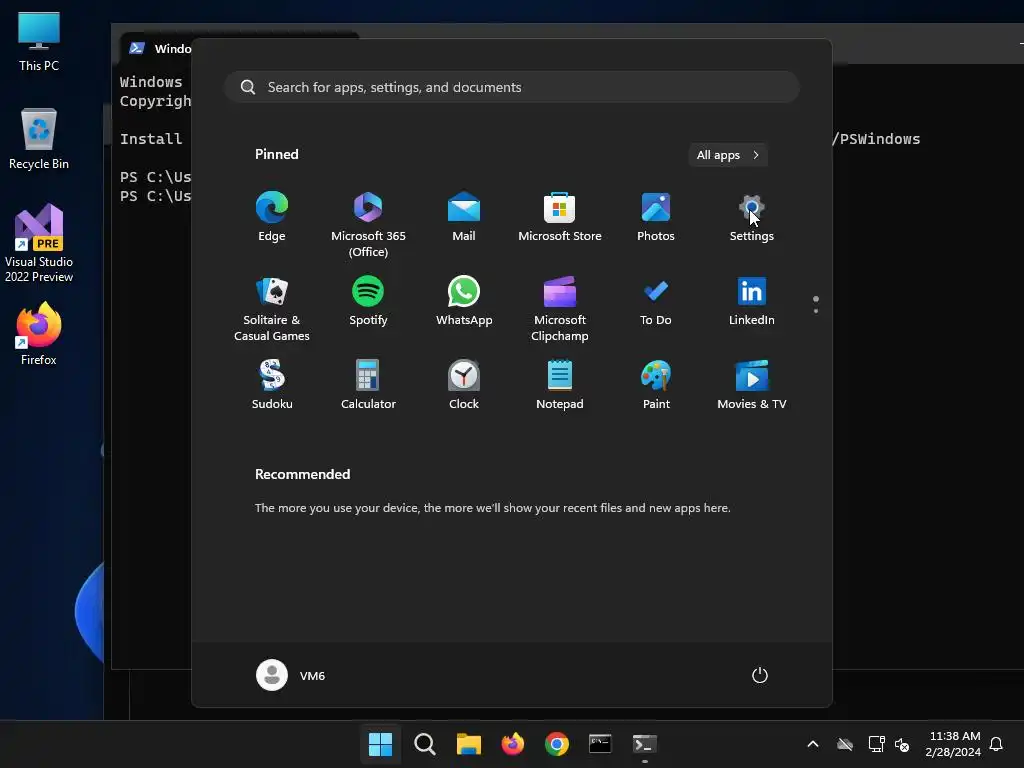
Task: Open Settings from pinned apps
Action: click(752, 217)
